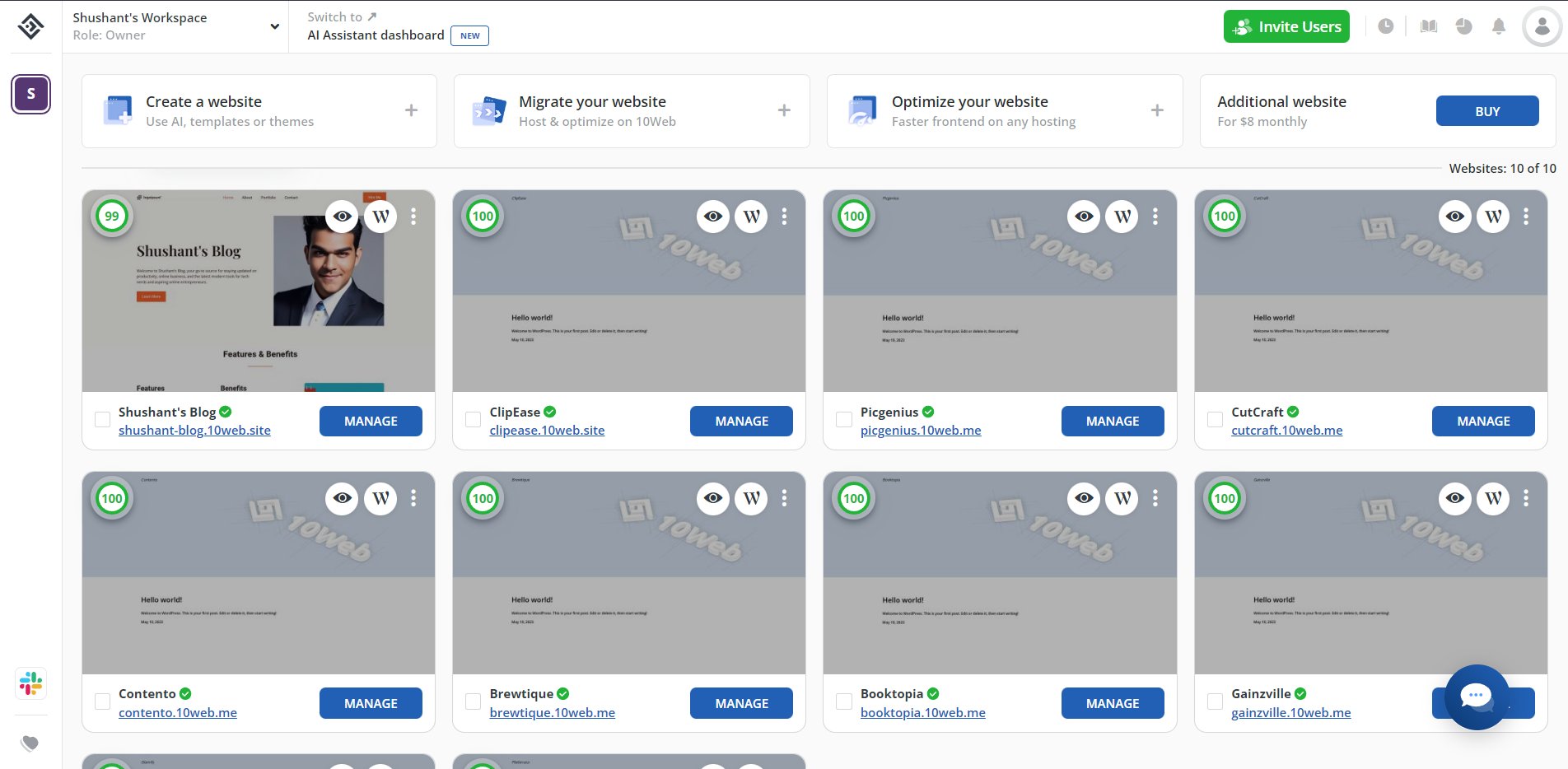
Task: Click Invite Users button
Action: 1286,26
